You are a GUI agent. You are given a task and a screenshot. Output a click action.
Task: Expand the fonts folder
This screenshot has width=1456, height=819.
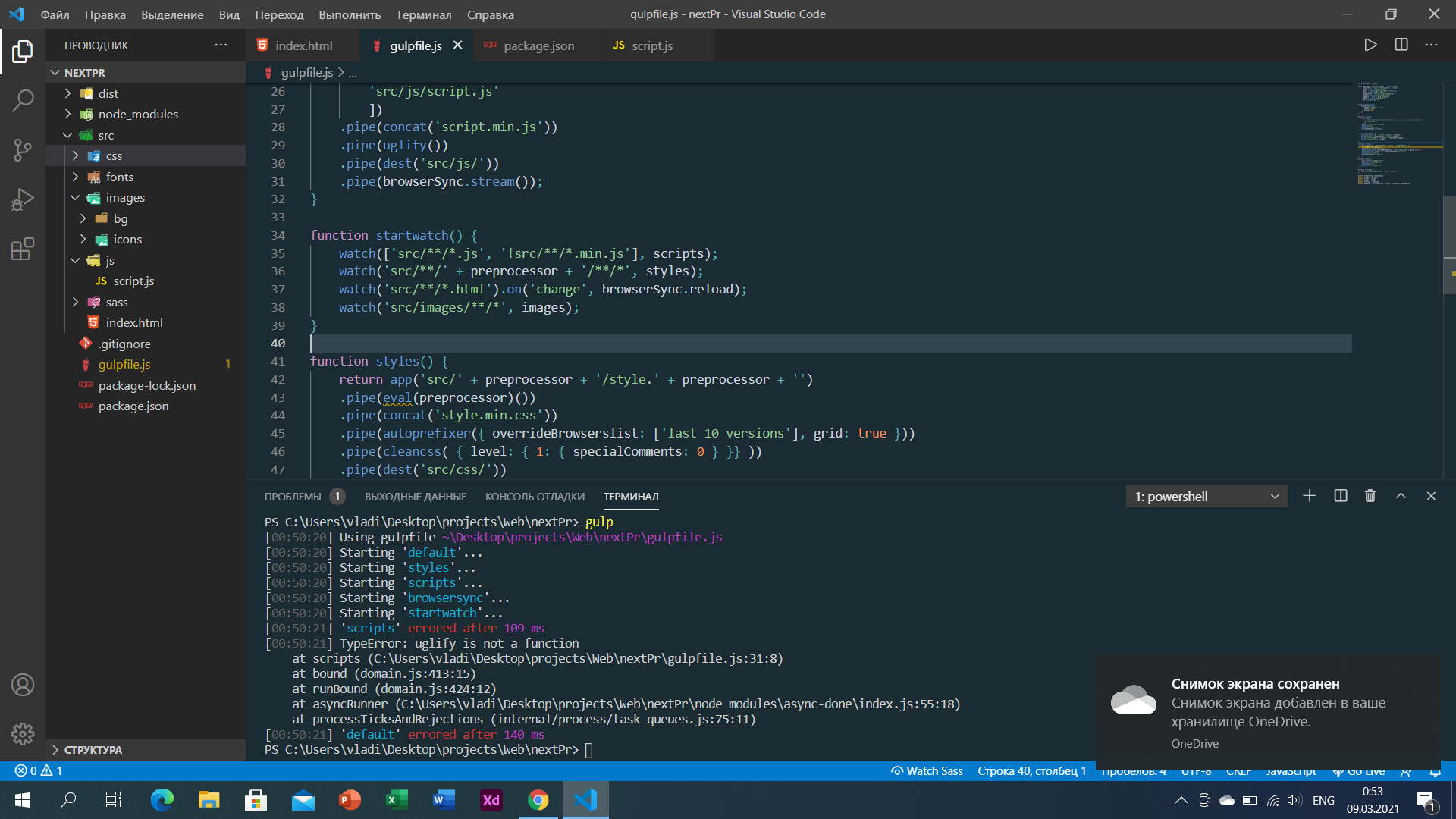click(x=146, y=177)
